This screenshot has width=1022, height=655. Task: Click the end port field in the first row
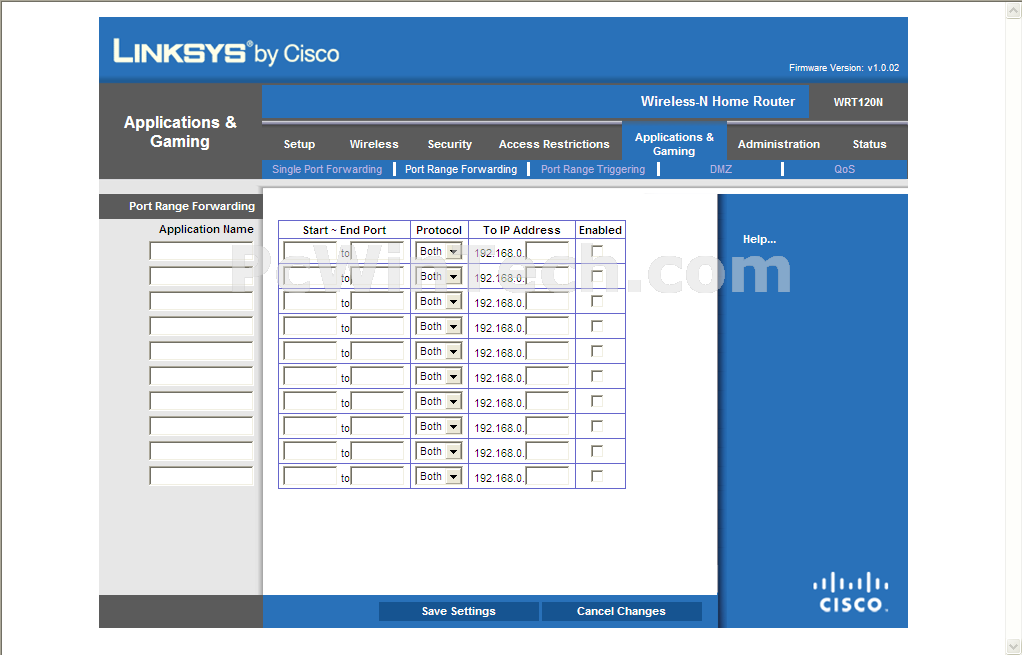click(377, 252)
